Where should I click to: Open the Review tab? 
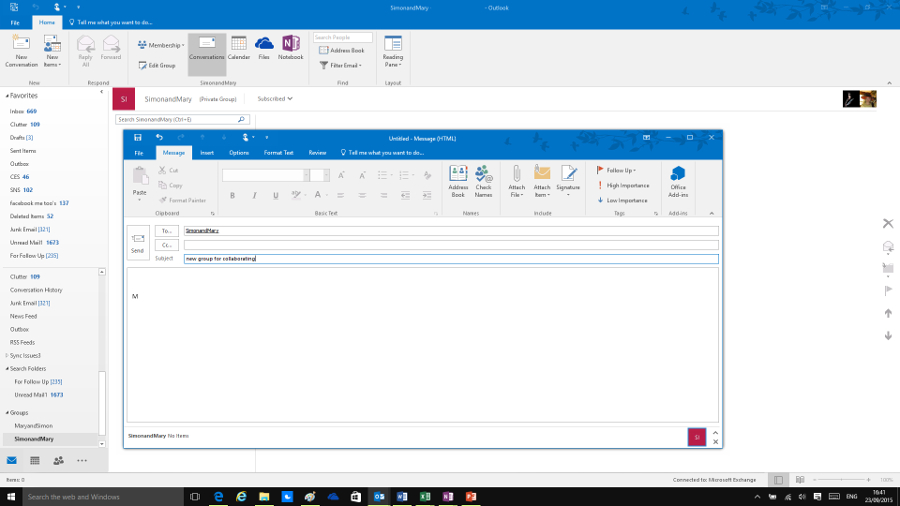(x=317, y=153)
